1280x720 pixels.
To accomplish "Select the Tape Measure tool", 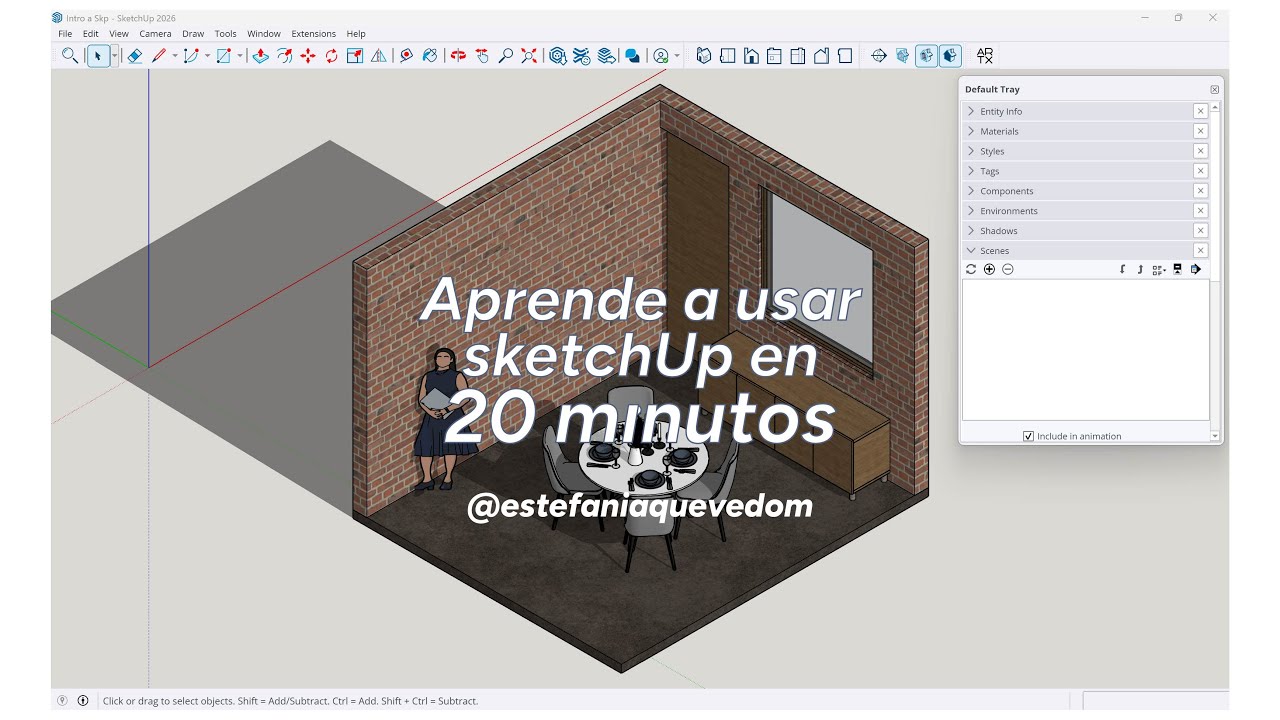I will pos(406,56).
